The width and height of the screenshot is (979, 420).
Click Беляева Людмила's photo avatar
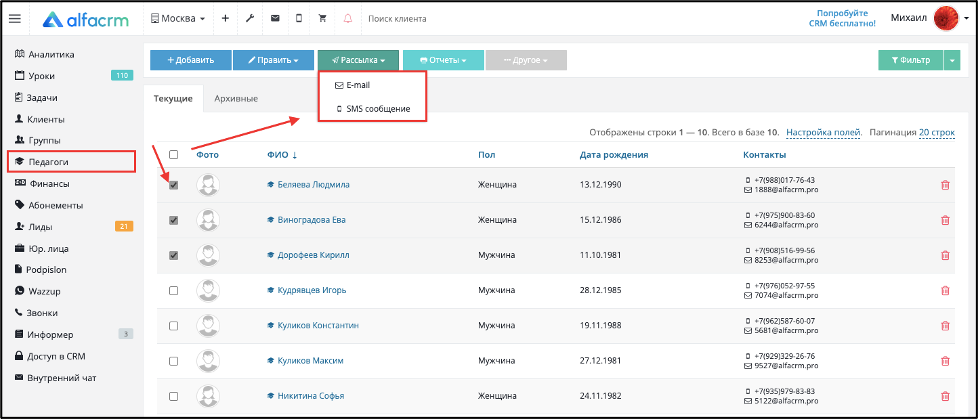[x=208, y=185]
